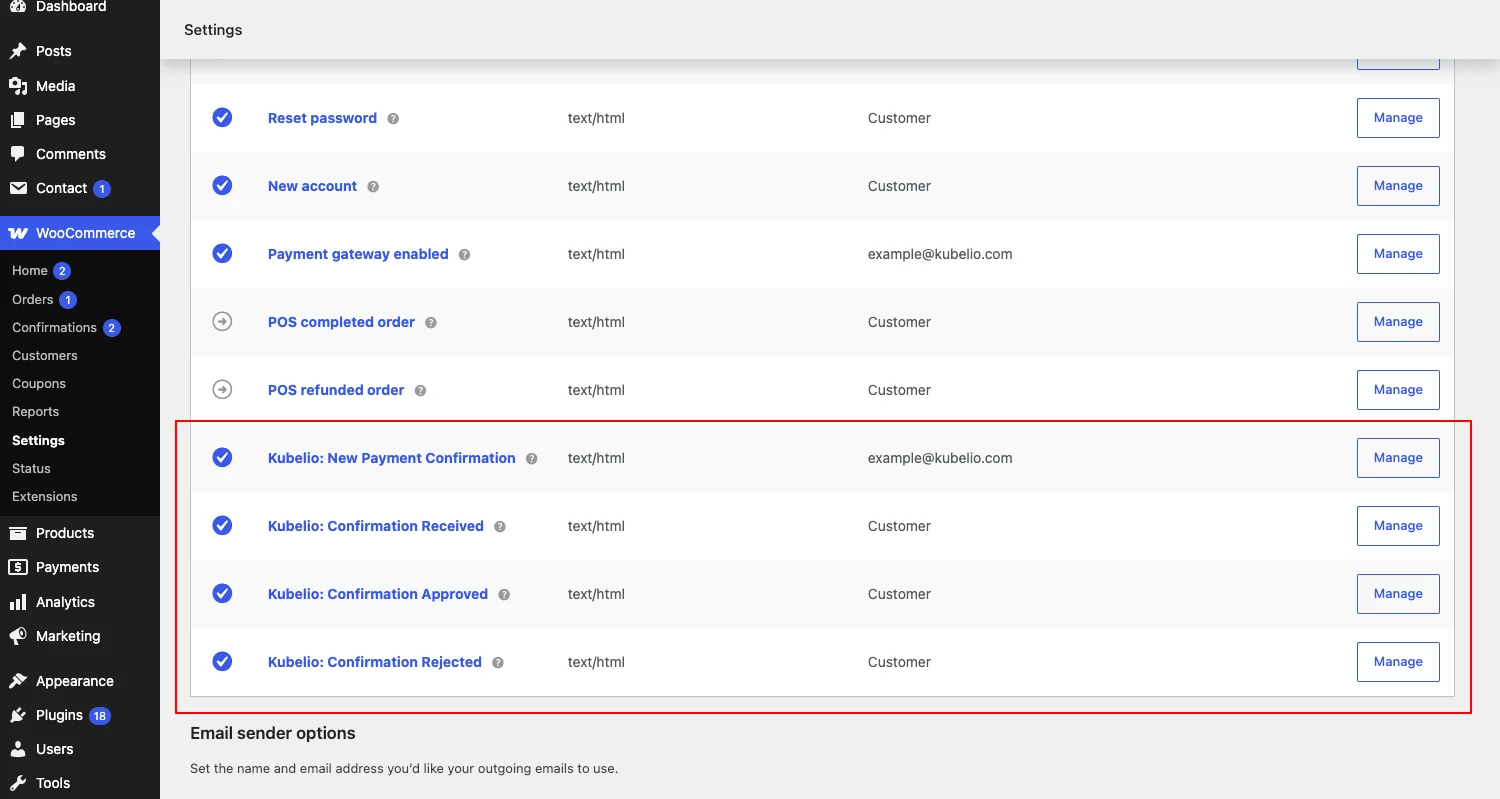
Task: Toggle checkmark for Kubelio: Confirmation Approved
Action: coord(222,593)
